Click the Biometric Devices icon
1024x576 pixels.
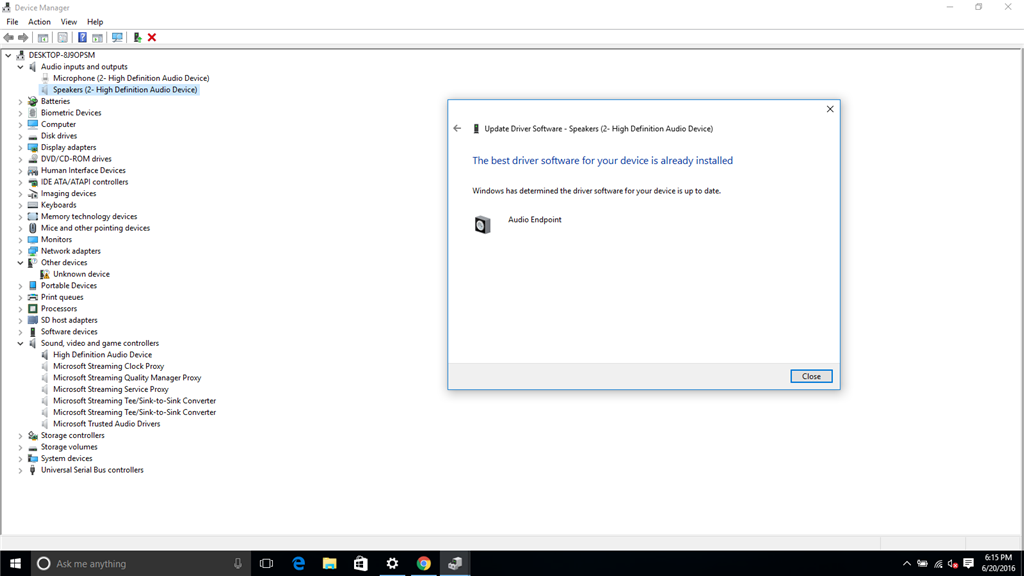coord(33,113)
